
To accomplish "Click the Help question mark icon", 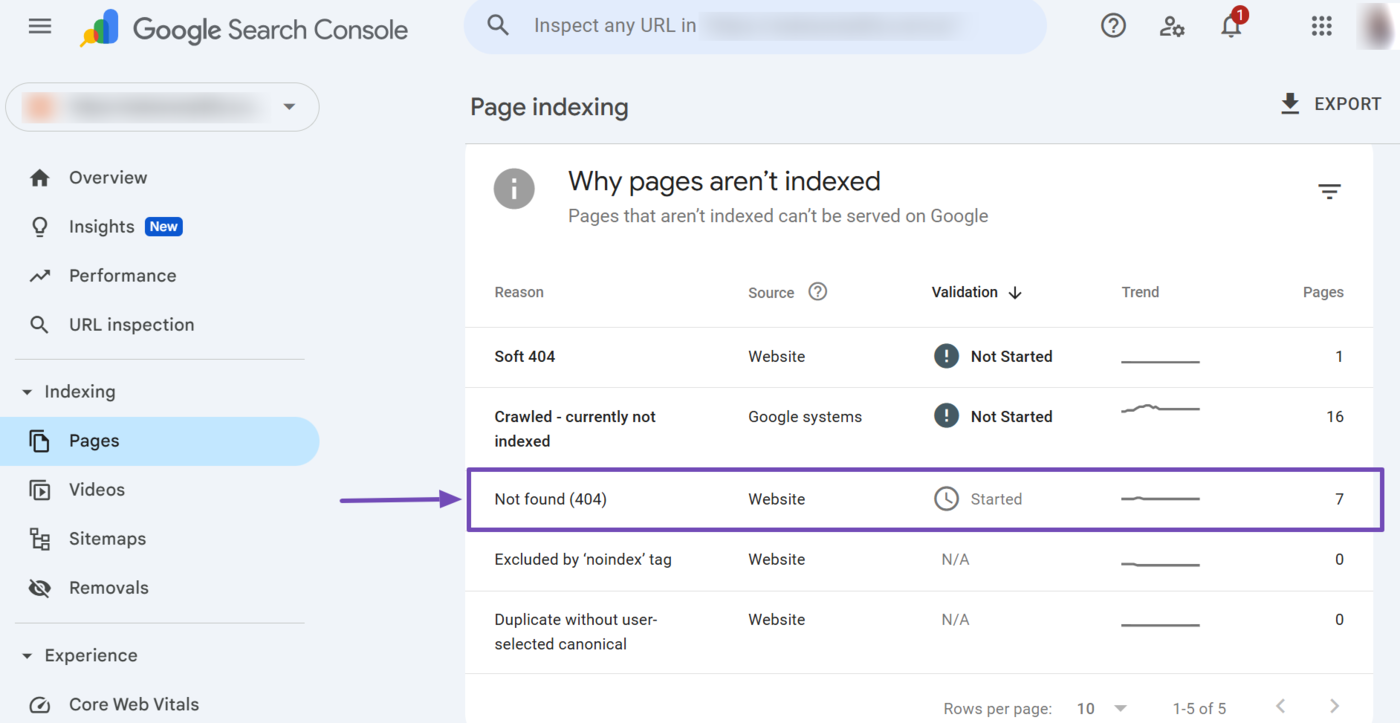I will click(x=1113, y=26).
